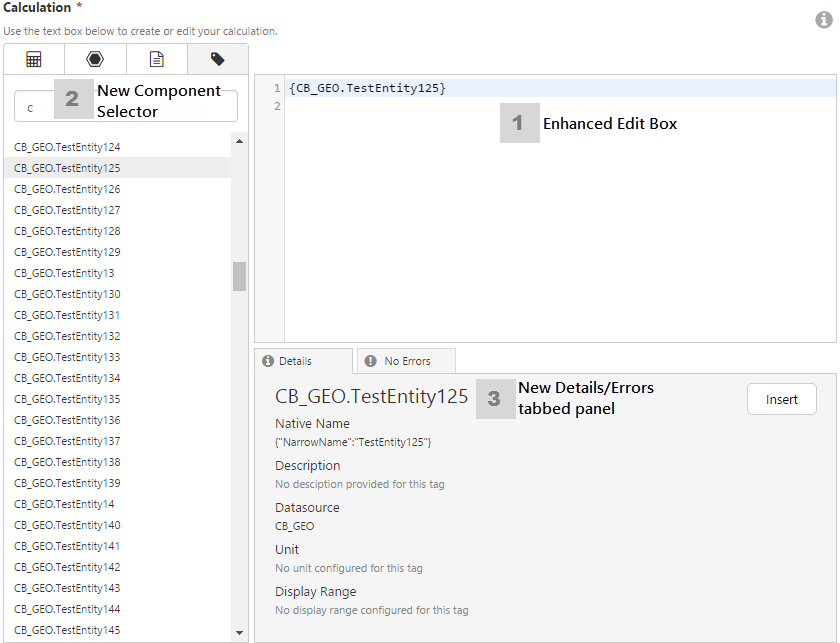This screenshot has height=643, width=840.
Task: Open the calculator functions tab icon
Action: pos(34,60)
